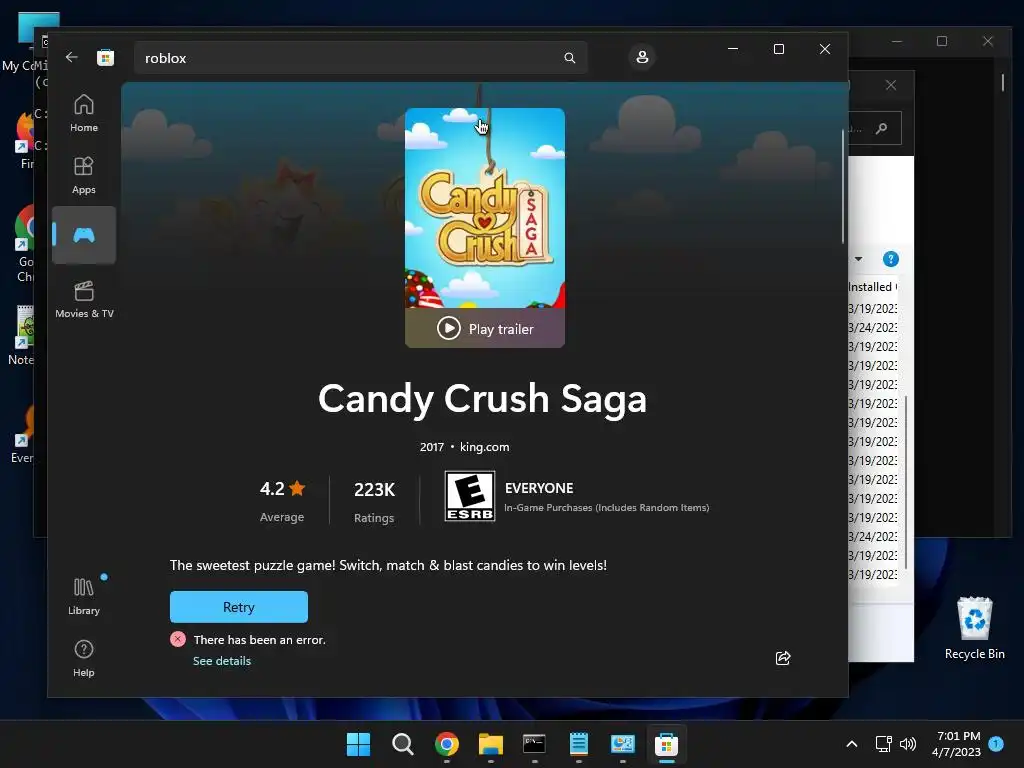The image size is (1024, 768).
Task: Click the Store page vertical scrollbar
Action: 843,186
